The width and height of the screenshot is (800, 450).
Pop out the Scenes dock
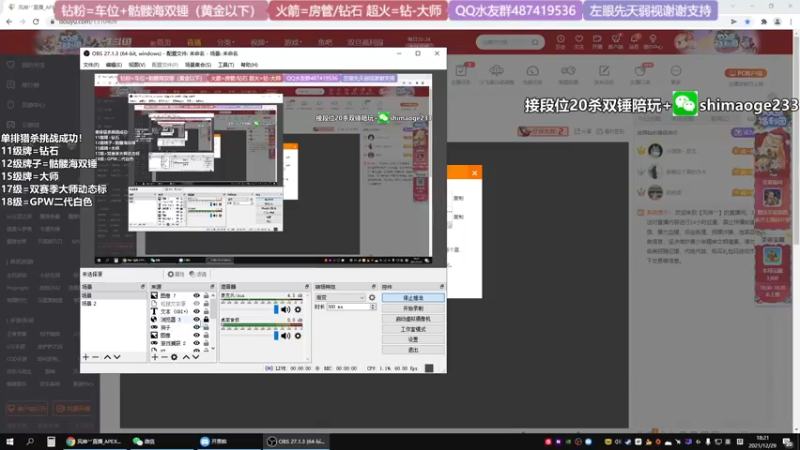(x=142, y=287)
